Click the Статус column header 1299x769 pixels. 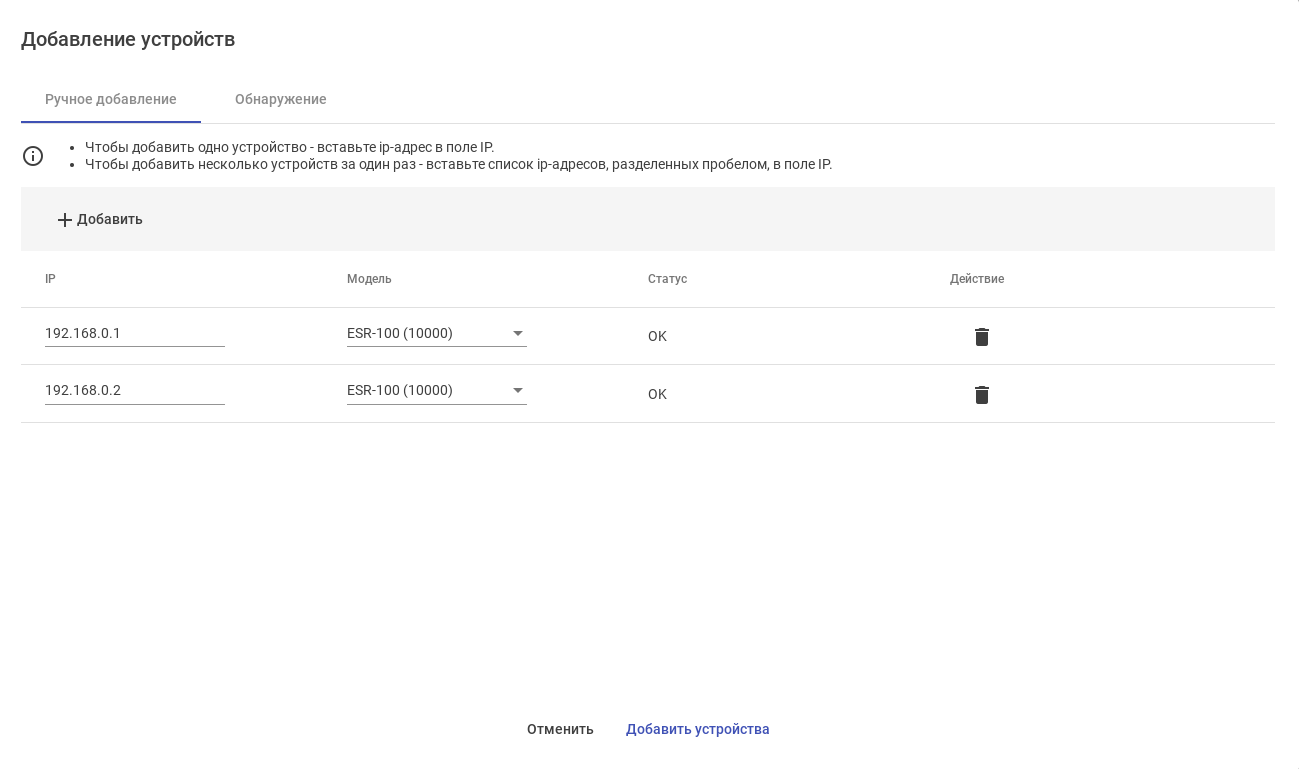667,279
